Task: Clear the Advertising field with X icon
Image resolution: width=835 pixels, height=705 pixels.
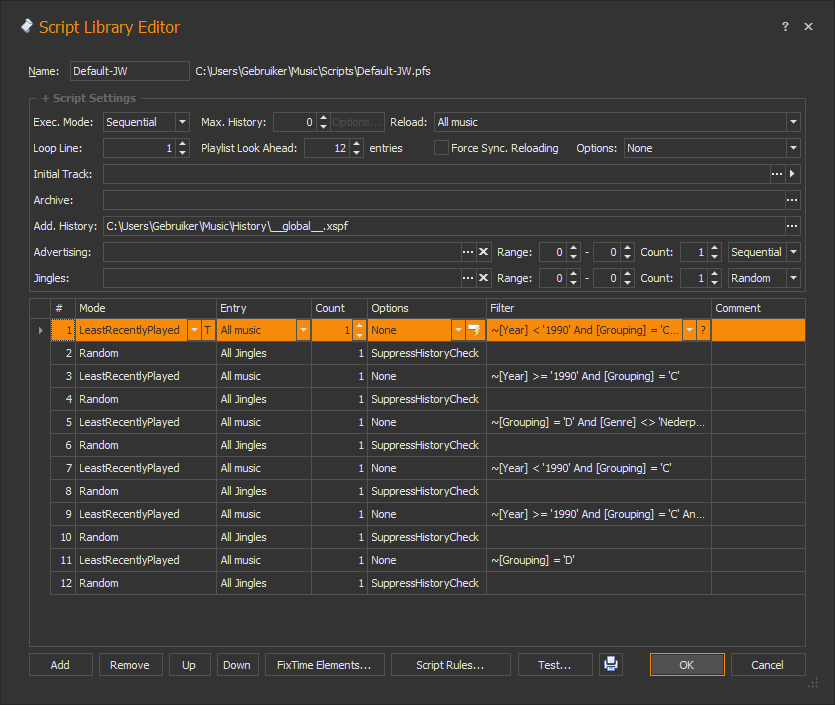Action: (483, 252)
